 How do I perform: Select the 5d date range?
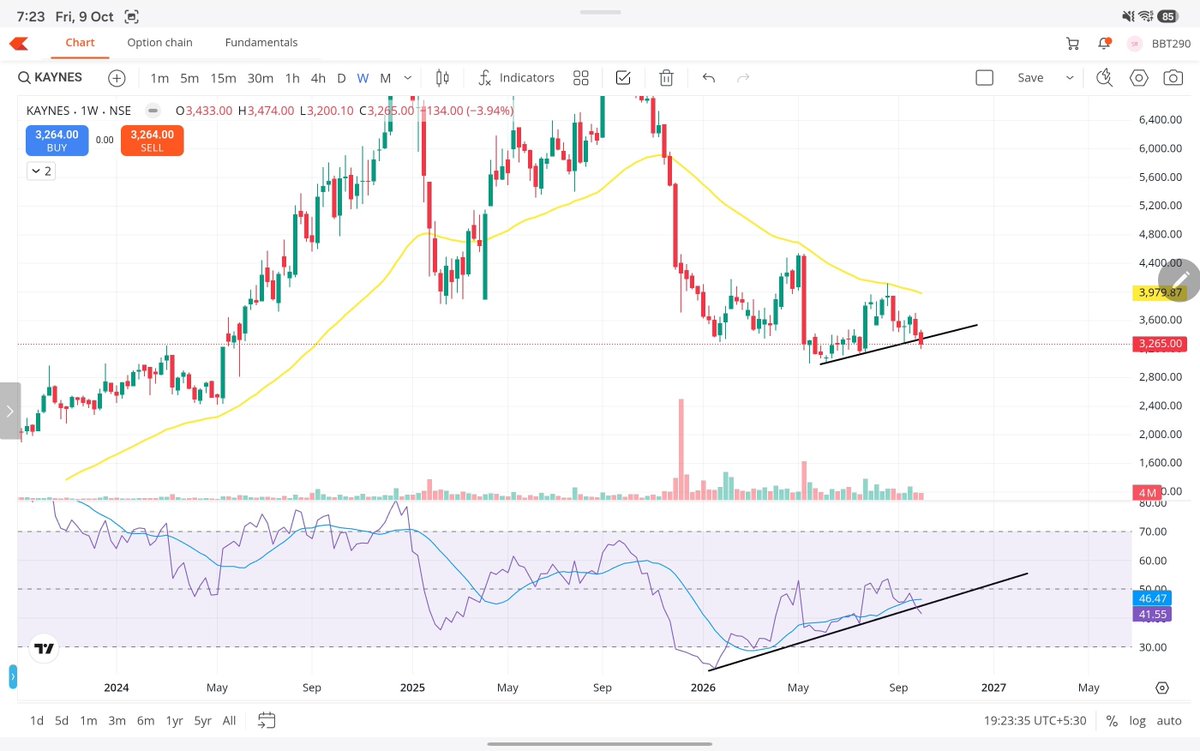click(x=62, y=719)
